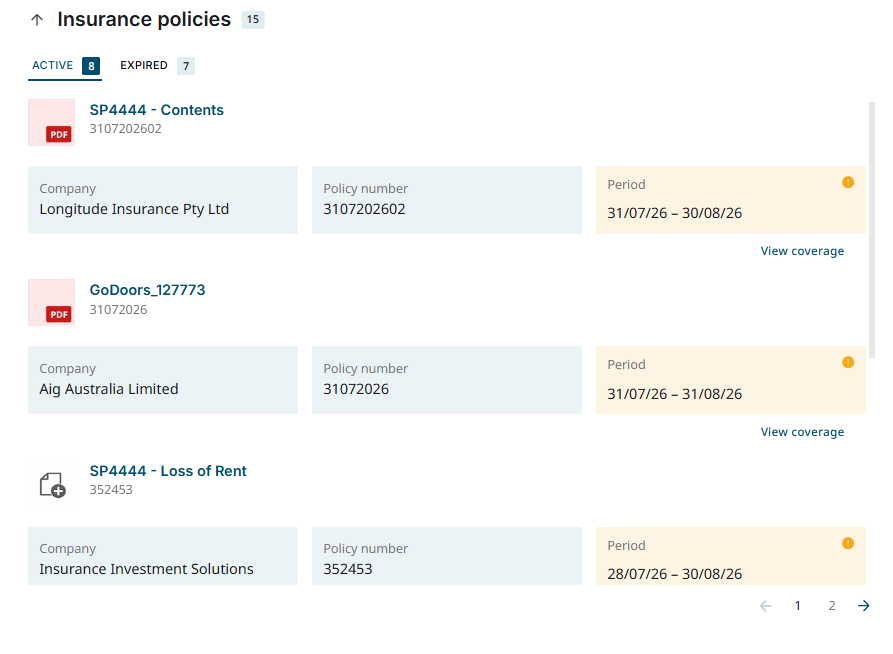This screenshot has width=893, height=654.
Task: Switch to the Expired tab
Action: click(x=157, y=66)
